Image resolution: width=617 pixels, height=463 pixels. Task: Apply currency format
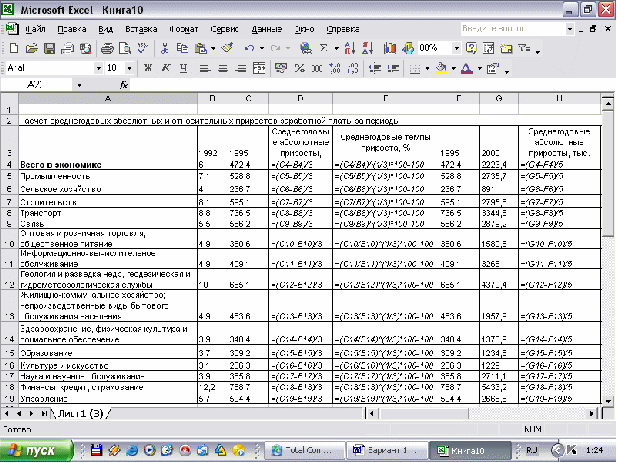[281, 68]
